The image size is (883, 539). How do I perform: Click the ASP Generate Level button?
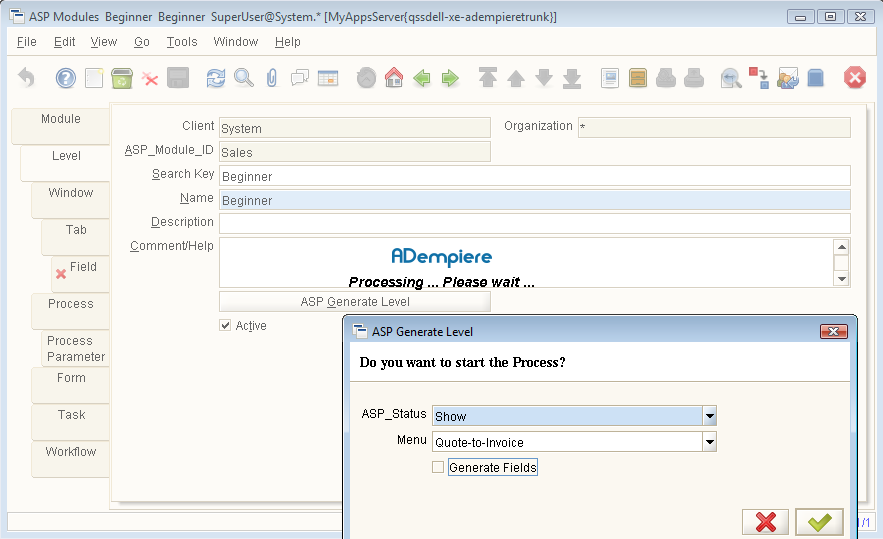click(355, 301)
